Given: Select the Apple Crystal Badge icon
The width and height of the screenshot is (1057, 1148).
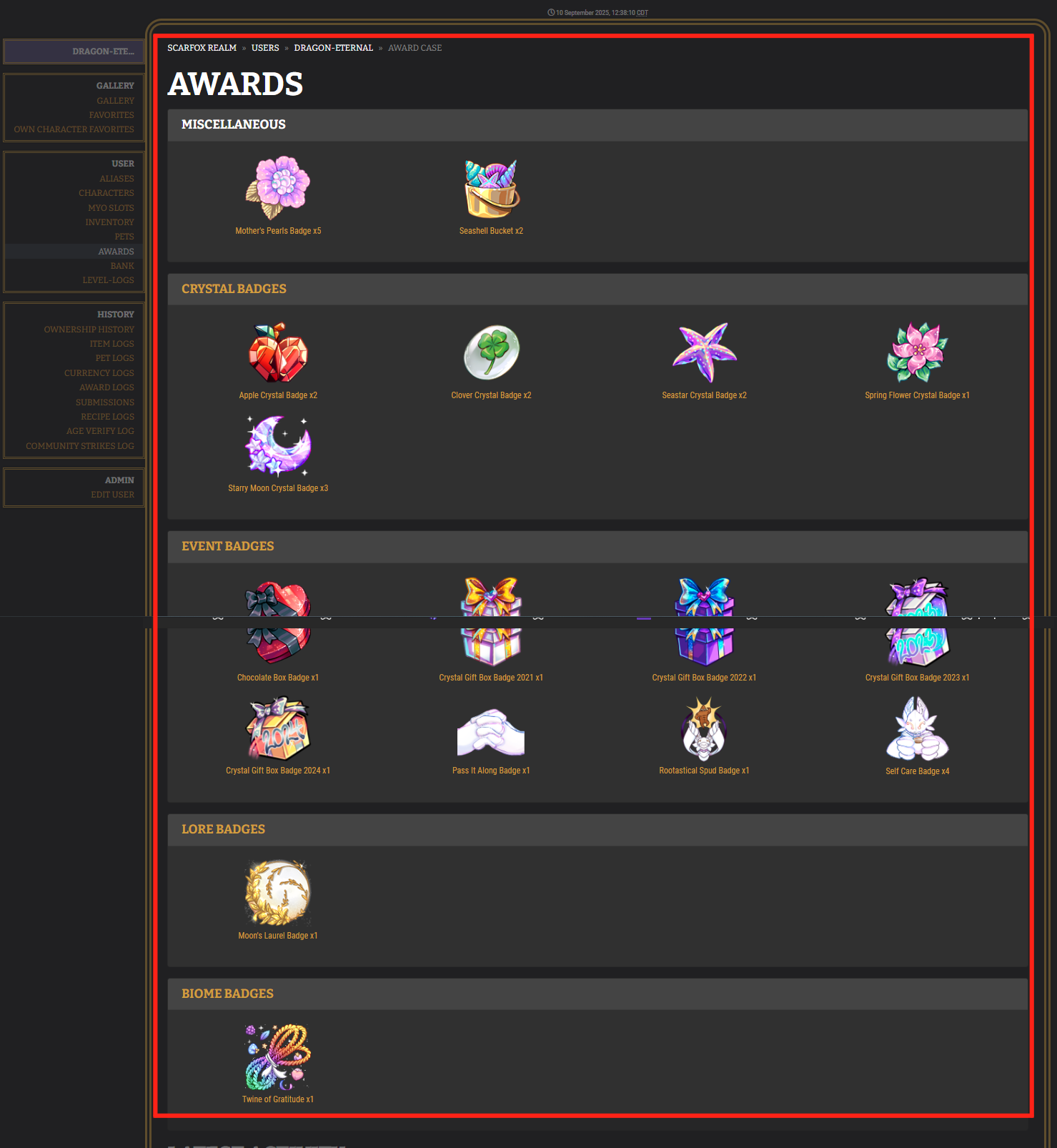Looking at the screenshot, I should click(x=278, y=352).
